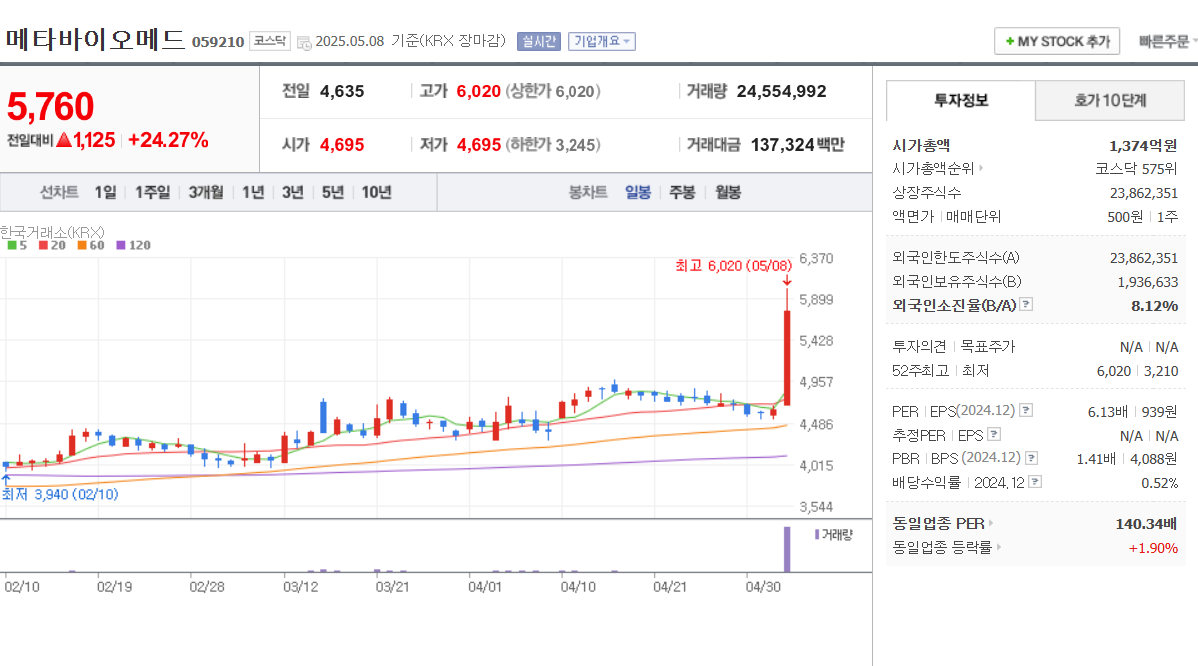The height and width of the screenshot is (666, 1198).
Task: Click the 코스닥 575위 ranking value
Action: (1136, 169)
